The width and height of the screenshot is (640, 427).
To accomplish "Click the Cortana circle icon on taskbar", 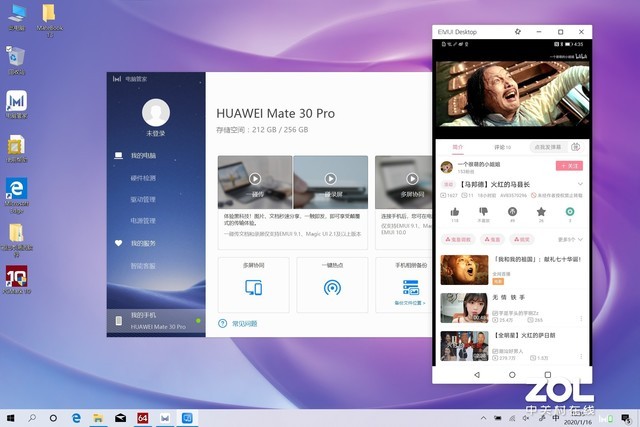I will (x=53, y=418).
